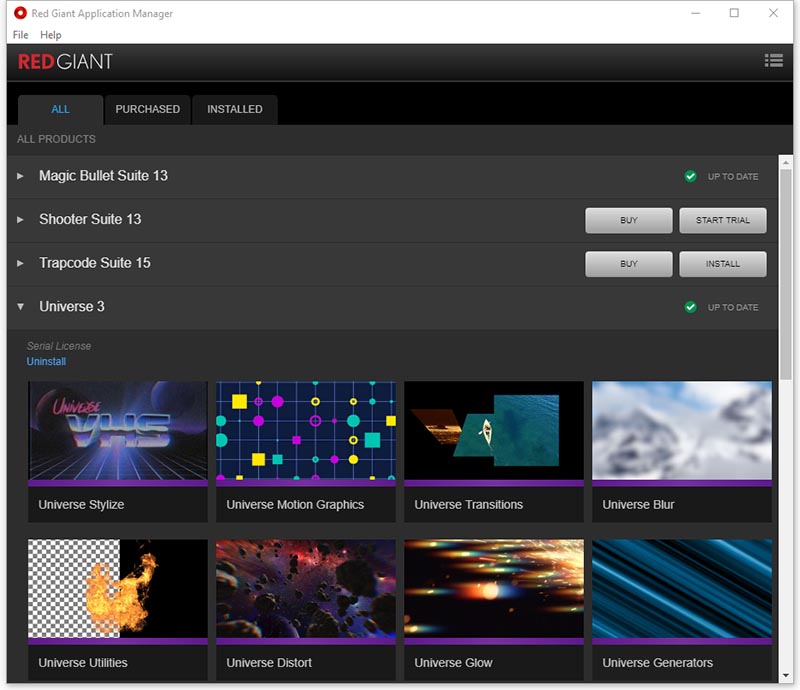This screenshot has height=690, width=800.
Task: Expand the Shooter Suite 13 row
Action: 20,219
